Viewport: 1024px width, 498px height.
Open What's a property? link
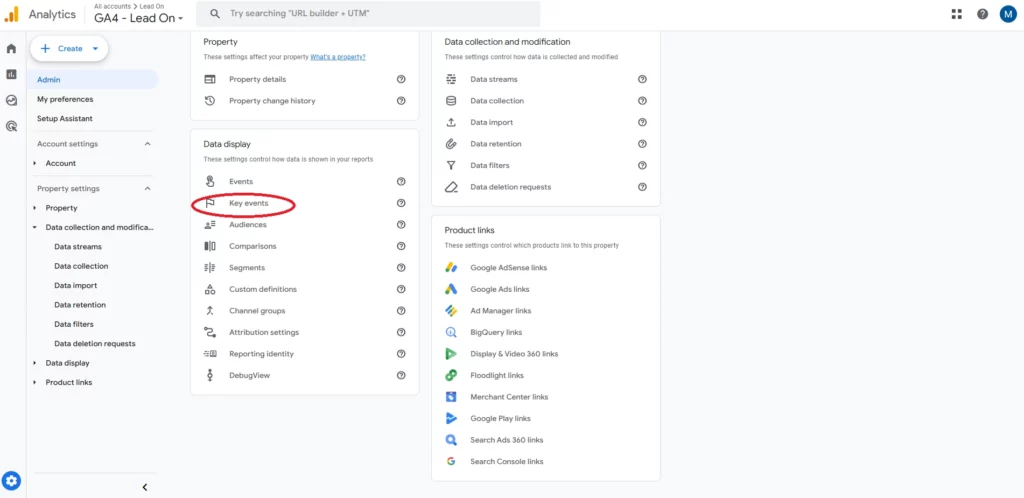click(x=338, y=57)
